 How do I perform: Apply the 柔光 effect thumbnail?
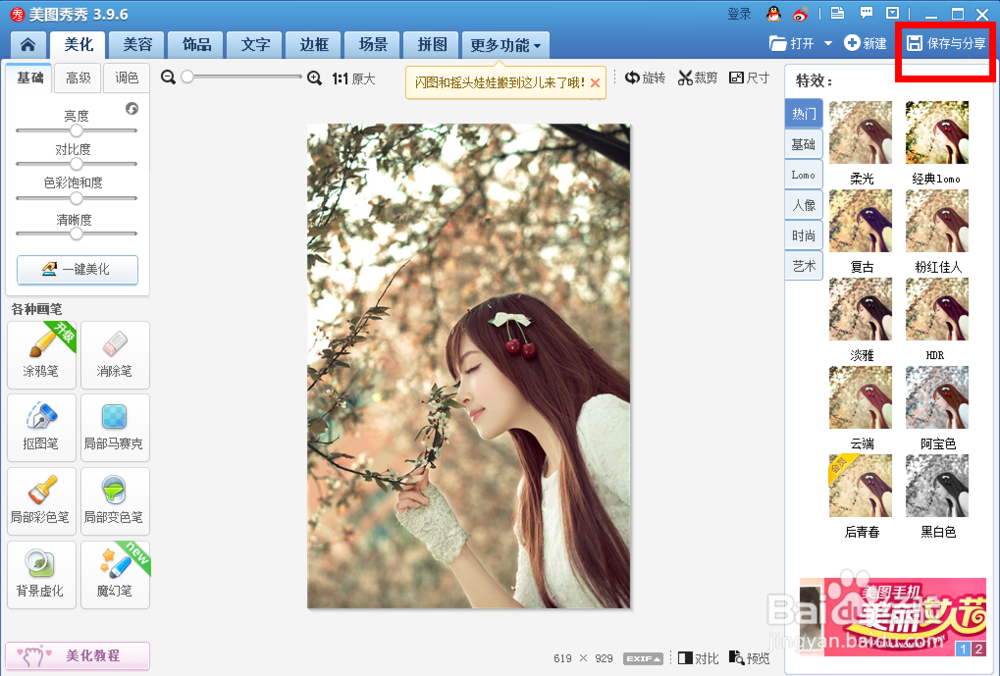click(860, 133)
